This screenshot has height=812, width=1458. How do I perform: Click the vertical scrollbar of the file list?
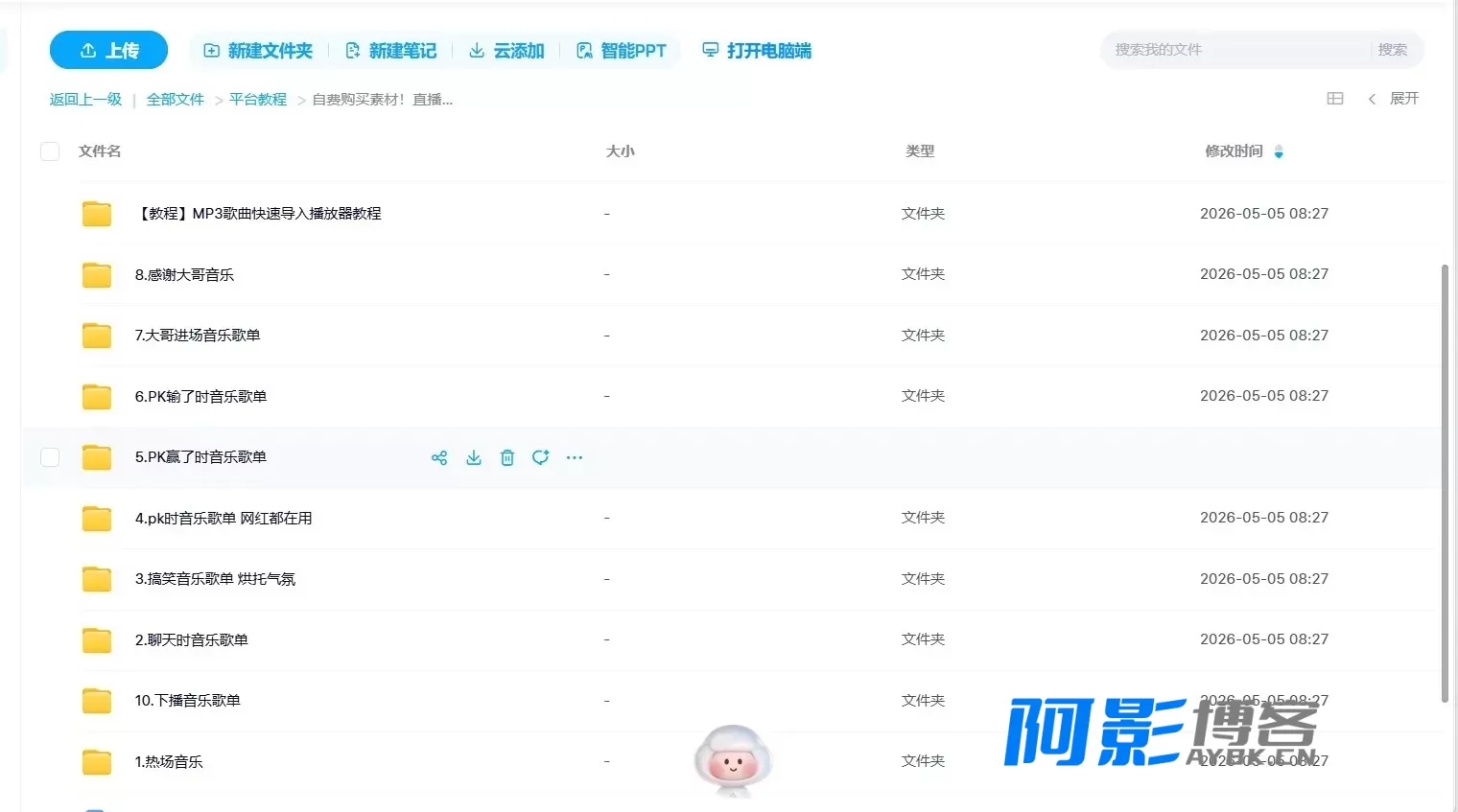pos(1445,484)
